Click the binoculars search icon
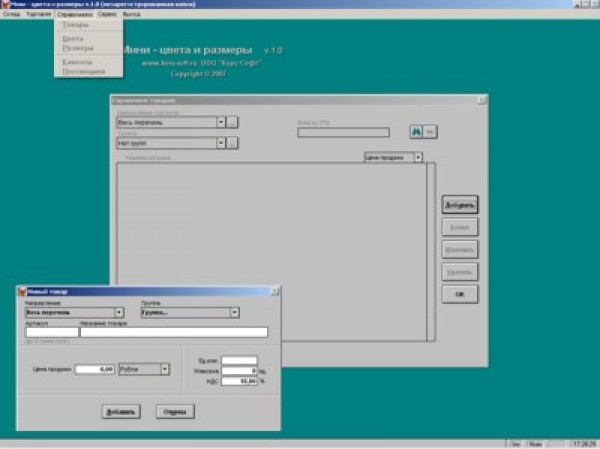 coord(415,131)
